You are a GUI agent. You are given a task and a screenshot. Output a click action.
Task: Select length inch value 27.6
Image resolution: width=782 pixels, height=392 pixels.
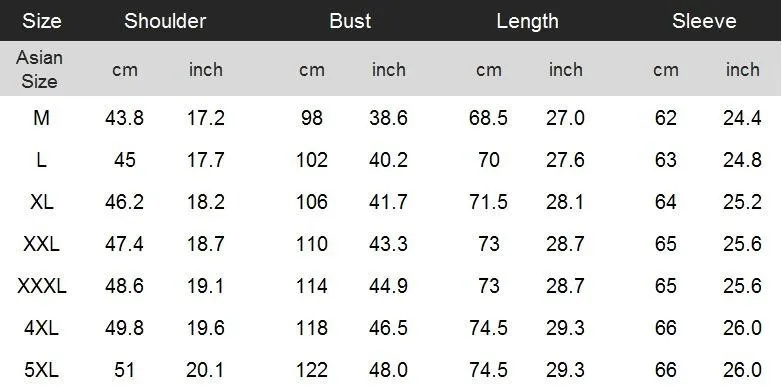point(565,160)
